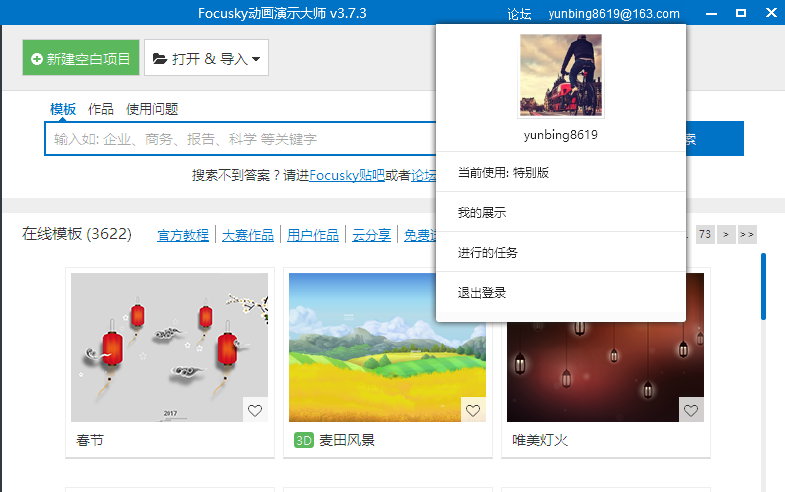The height and width of the screenshot is (492, 785).
Task: Open the 云分享 category link
Action: pyautogui.click(x=371, y=235)
